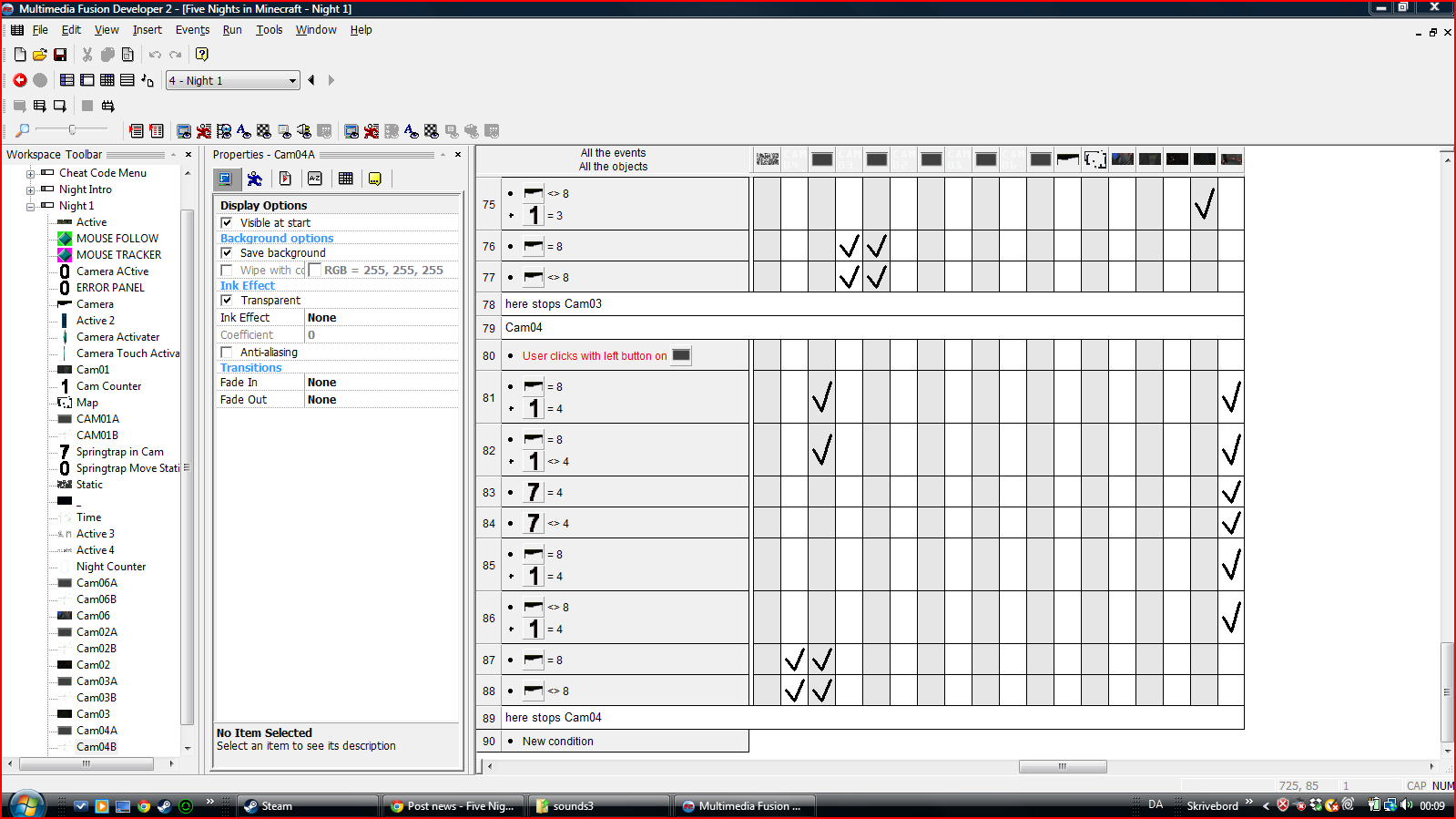Click the zoom slider handle in toolbar

point(72,129)
